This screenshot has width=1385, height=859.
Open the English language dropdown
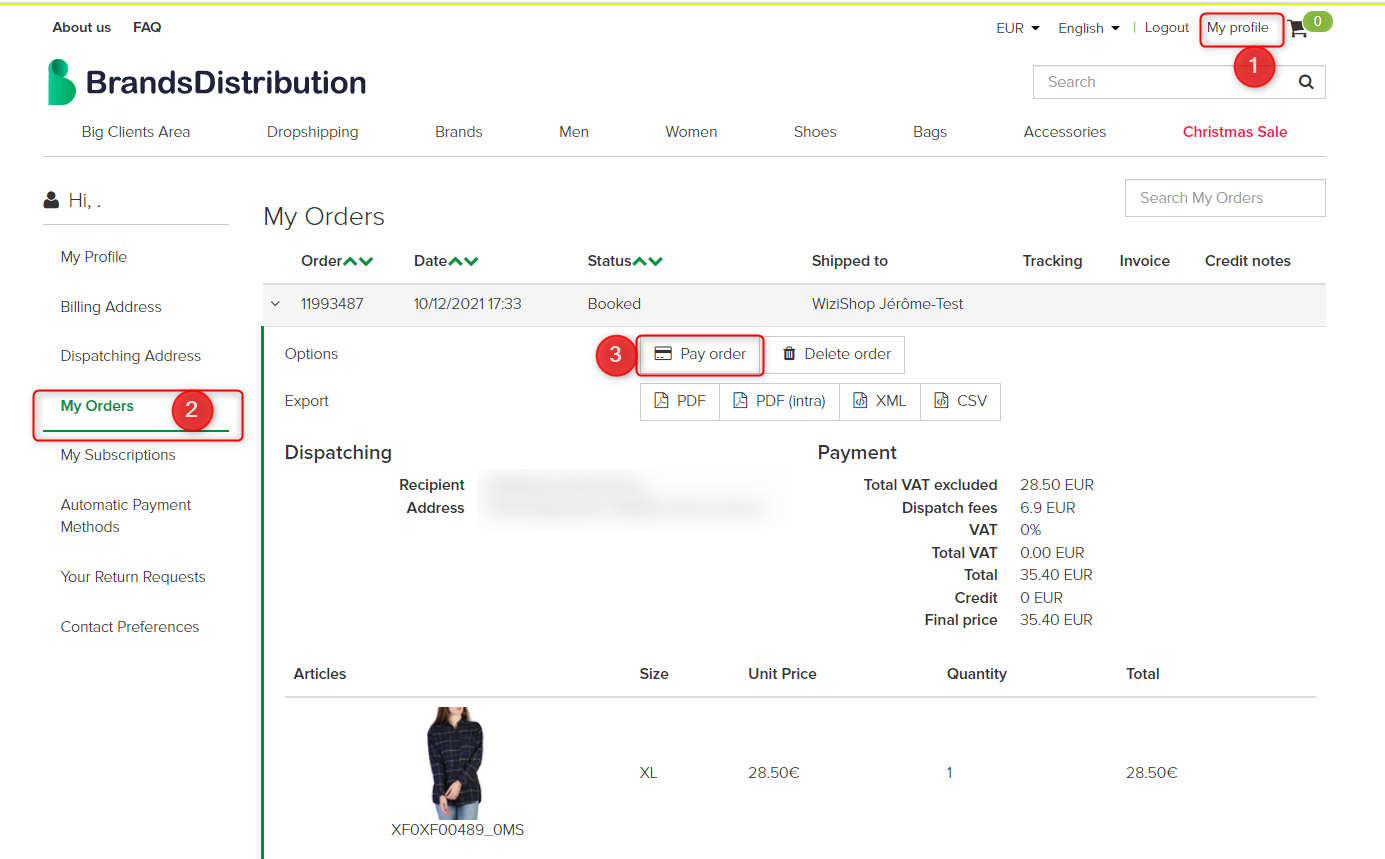pos(1089,28)
